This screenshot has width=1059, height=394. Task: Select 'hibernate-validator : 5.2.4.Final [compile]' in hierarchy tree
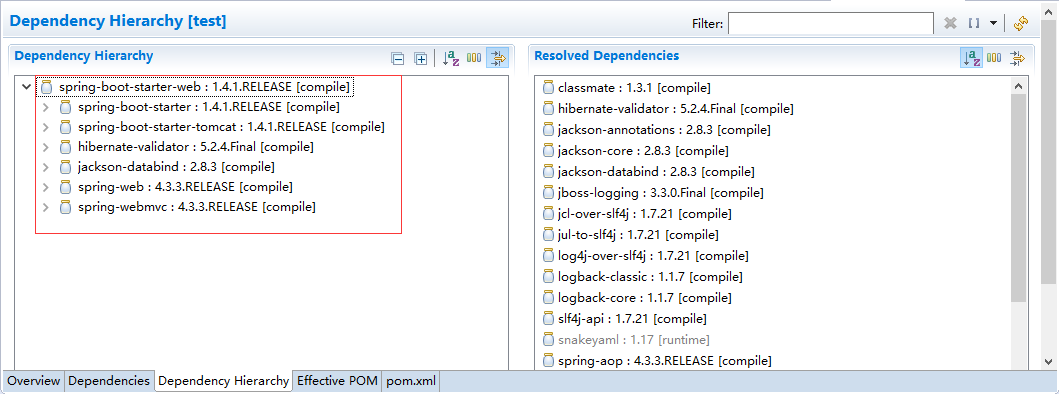click(x=196, y=147)
